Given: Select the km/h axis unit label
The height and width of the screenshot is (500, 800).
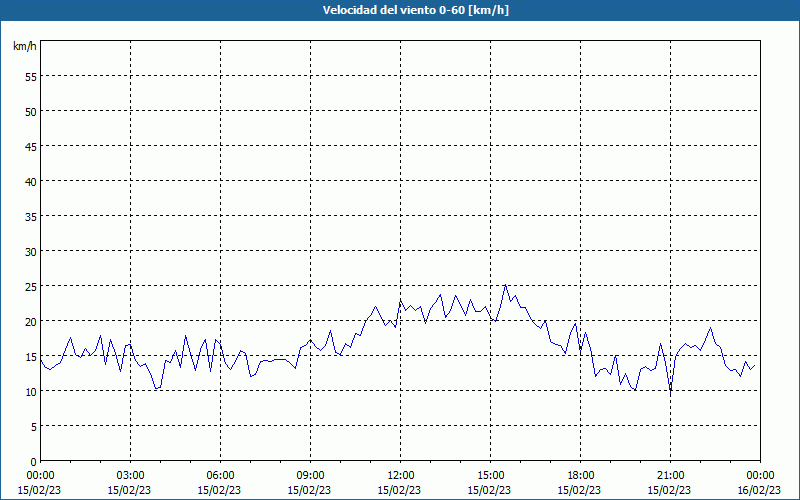Looking at the screenshot, I should point(24,46).
